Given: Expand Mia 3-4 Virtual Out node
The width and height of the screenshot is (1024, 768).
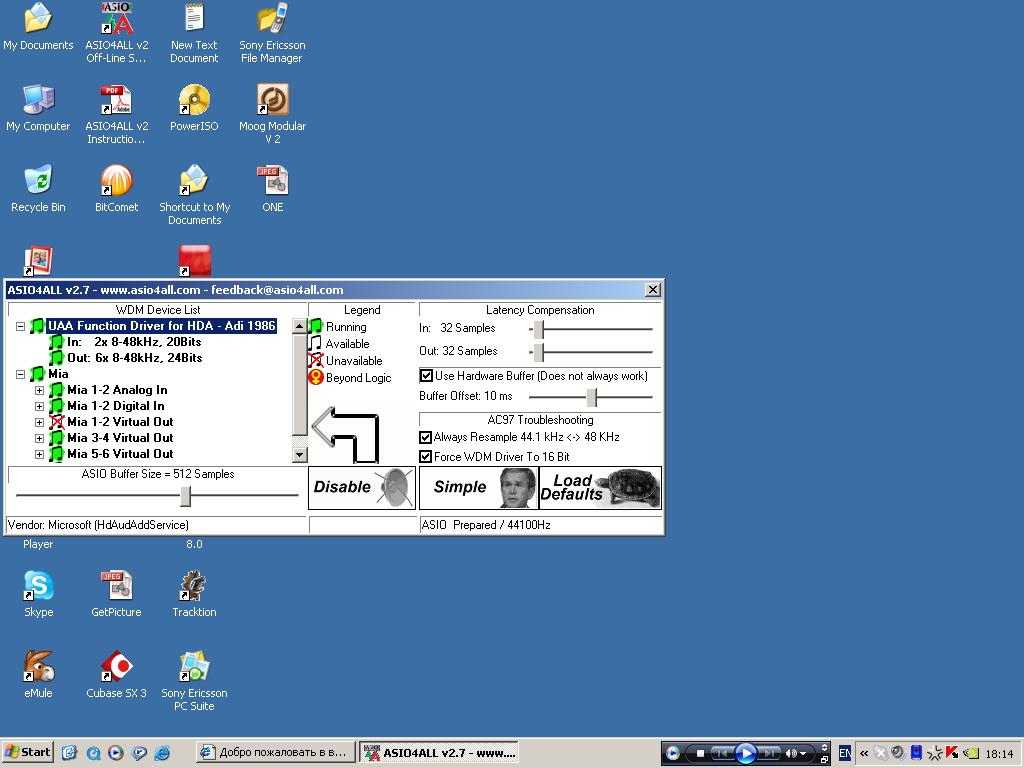Looking at the screenshot, I should click(x=39, y=438).
